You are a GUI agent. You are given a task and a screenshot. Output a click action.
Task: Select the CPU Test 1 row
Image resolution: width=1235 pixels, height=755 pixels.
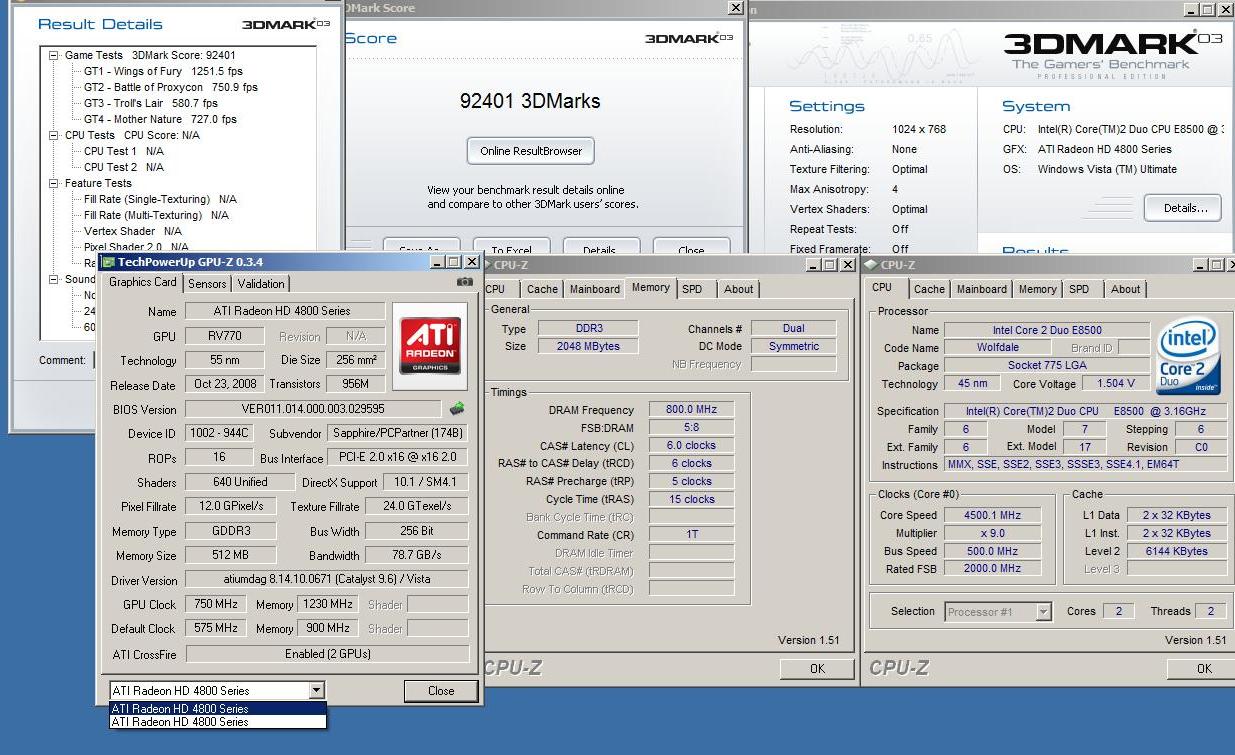click(x=124, y=151)
